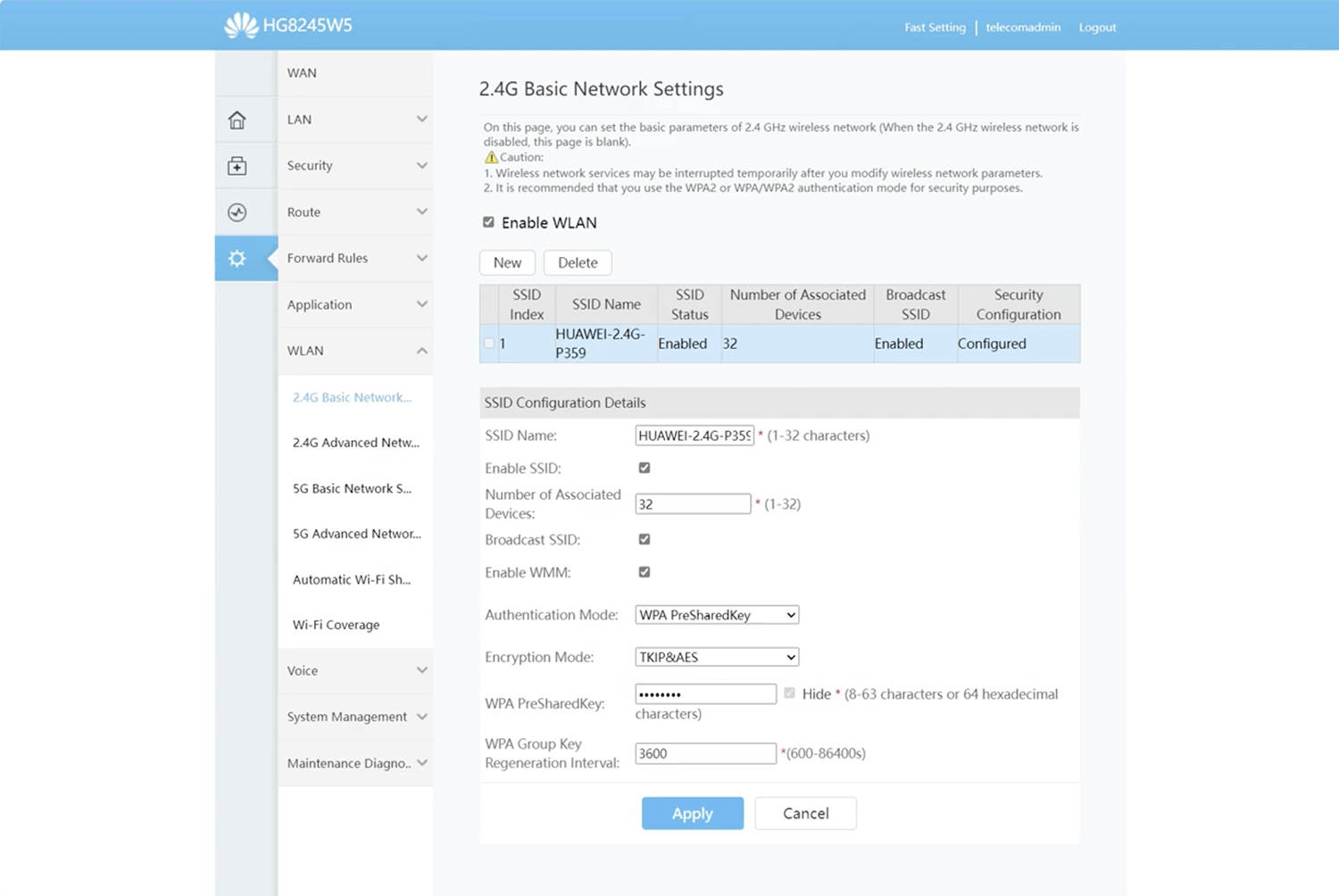Click the Huawei logo in header

coord(240,26)
